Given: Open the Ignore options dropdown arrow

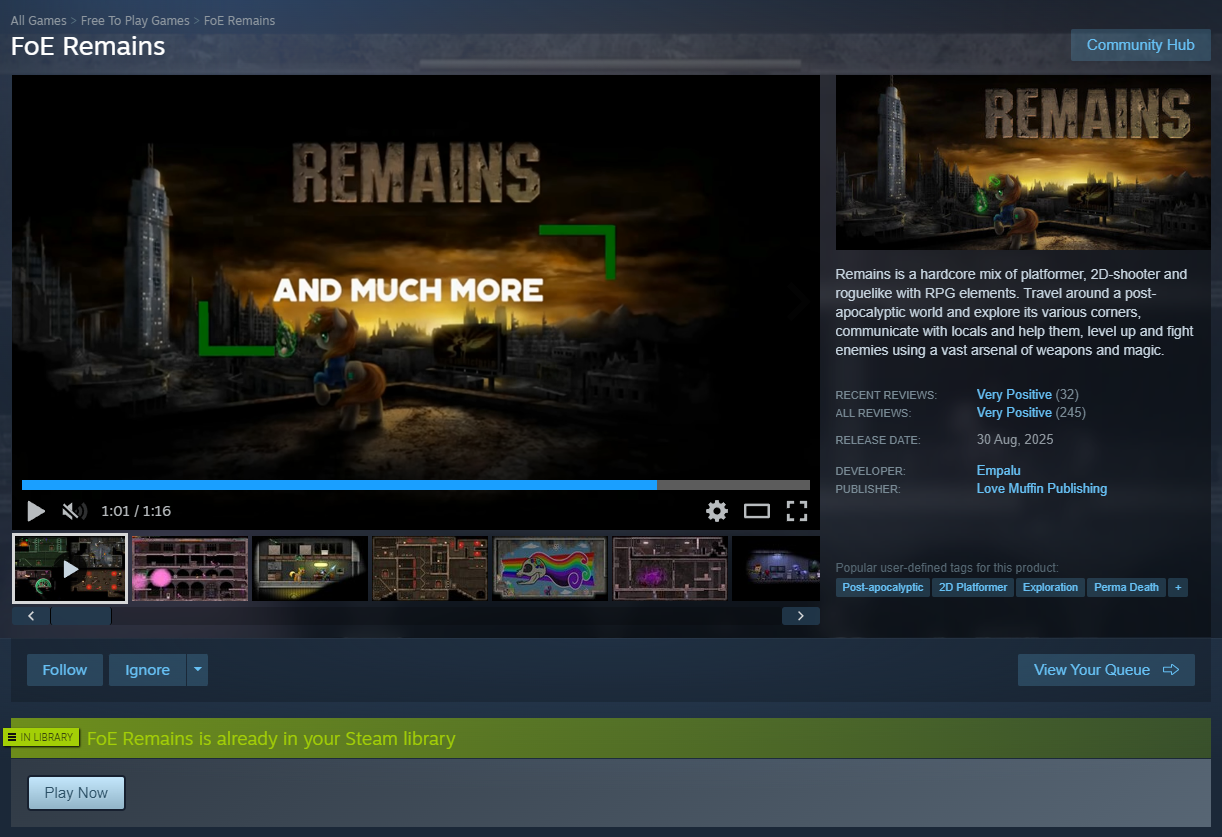Looking at the screenshot, I should pyautogui.click(x=198, y=670).
